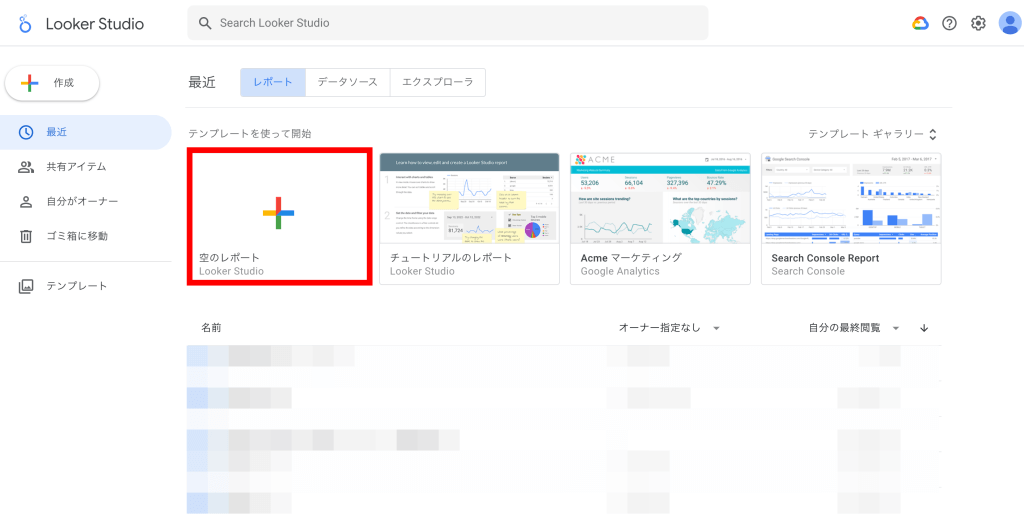Click the テンプレートを使って開始 heading
Screen dimensions: 1024x518
250,134
